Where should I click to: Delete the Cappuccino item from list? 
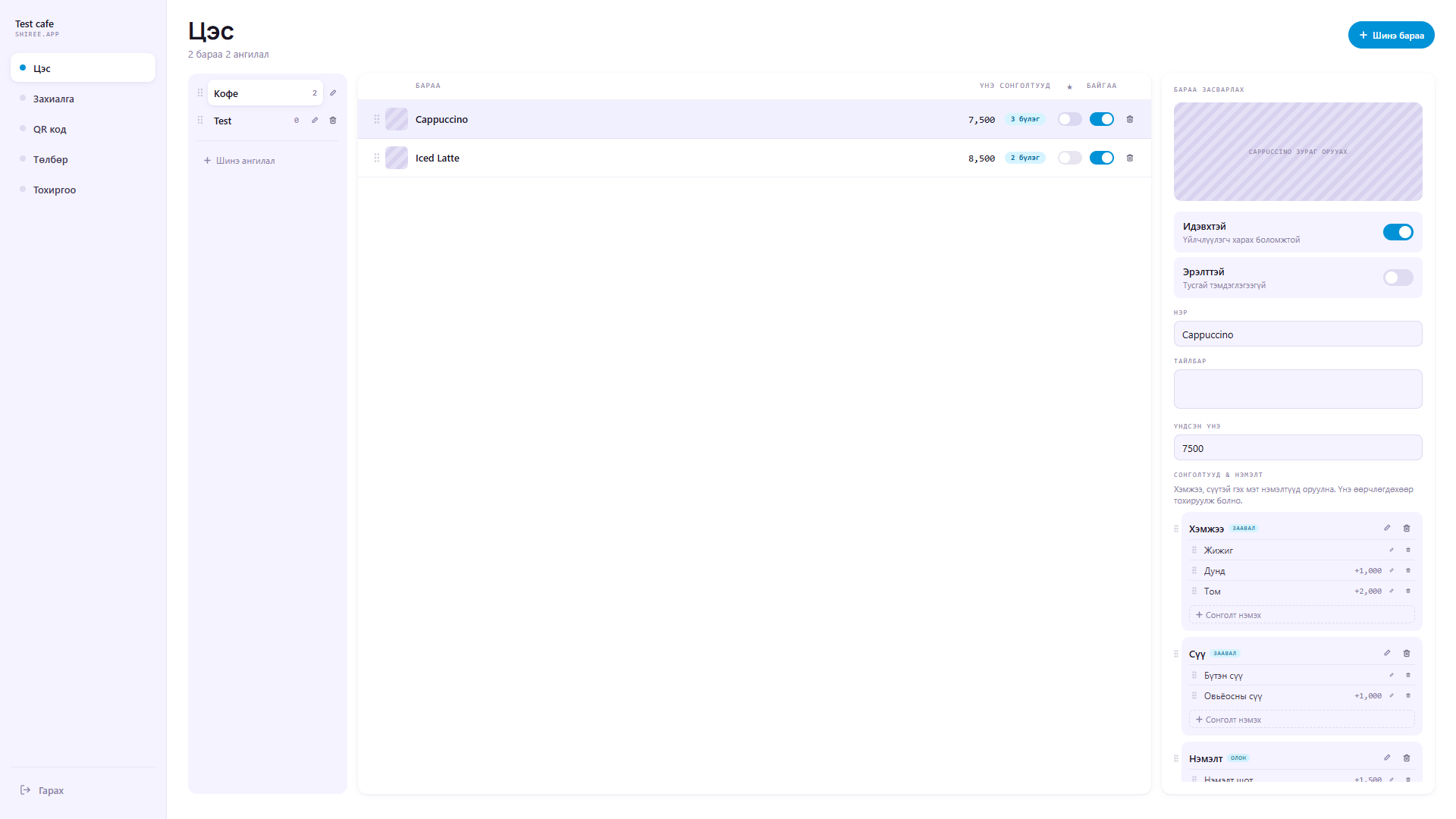click(1130, 119)
